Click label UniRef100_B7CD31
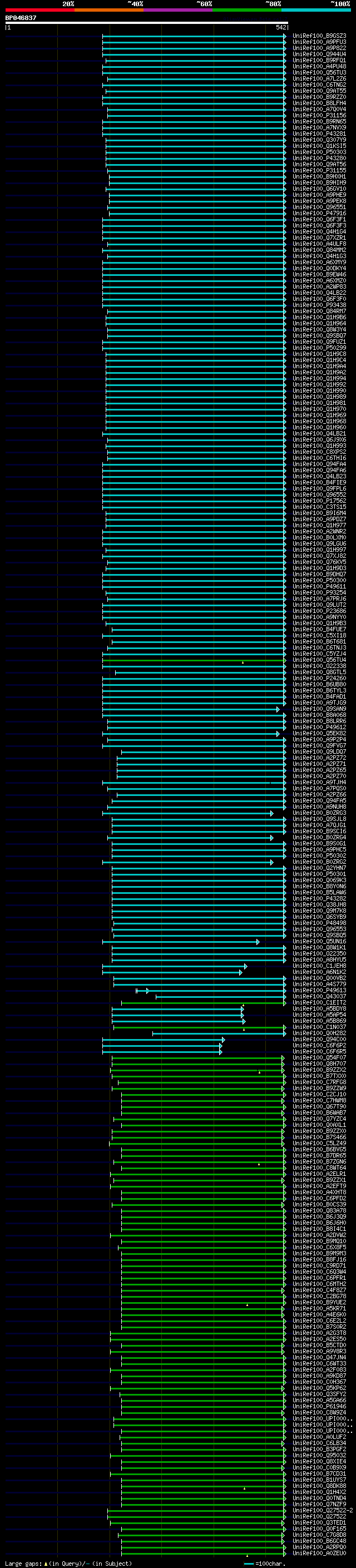The image size is (356, 1568). point(319,1473)
